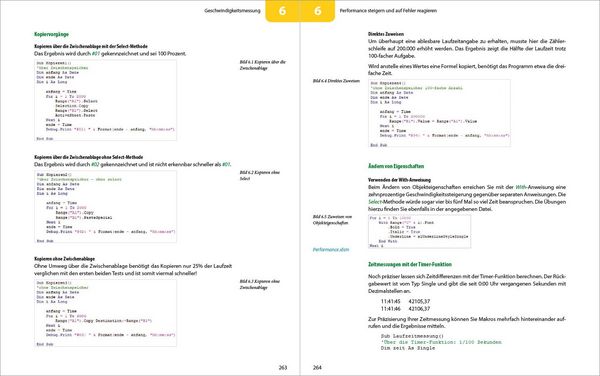The width and height of the screenshot is (600, 376).
Task: Click the code listing for Bild 6.1
Action: pos(106,100)
